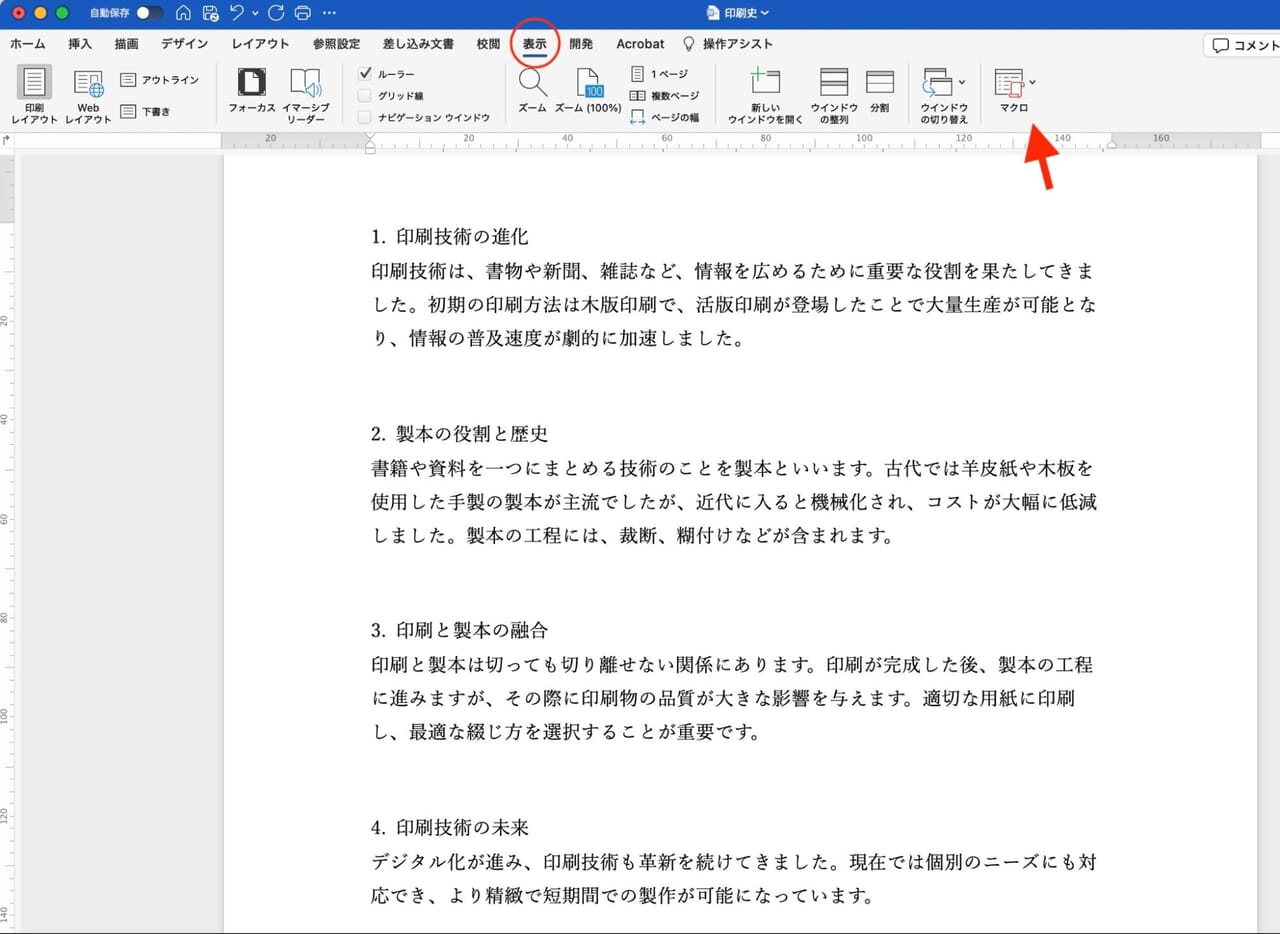This screenshot has width=1280, height=934.
Task: Open the 開発 tab
Action: (x=581, y=44)
